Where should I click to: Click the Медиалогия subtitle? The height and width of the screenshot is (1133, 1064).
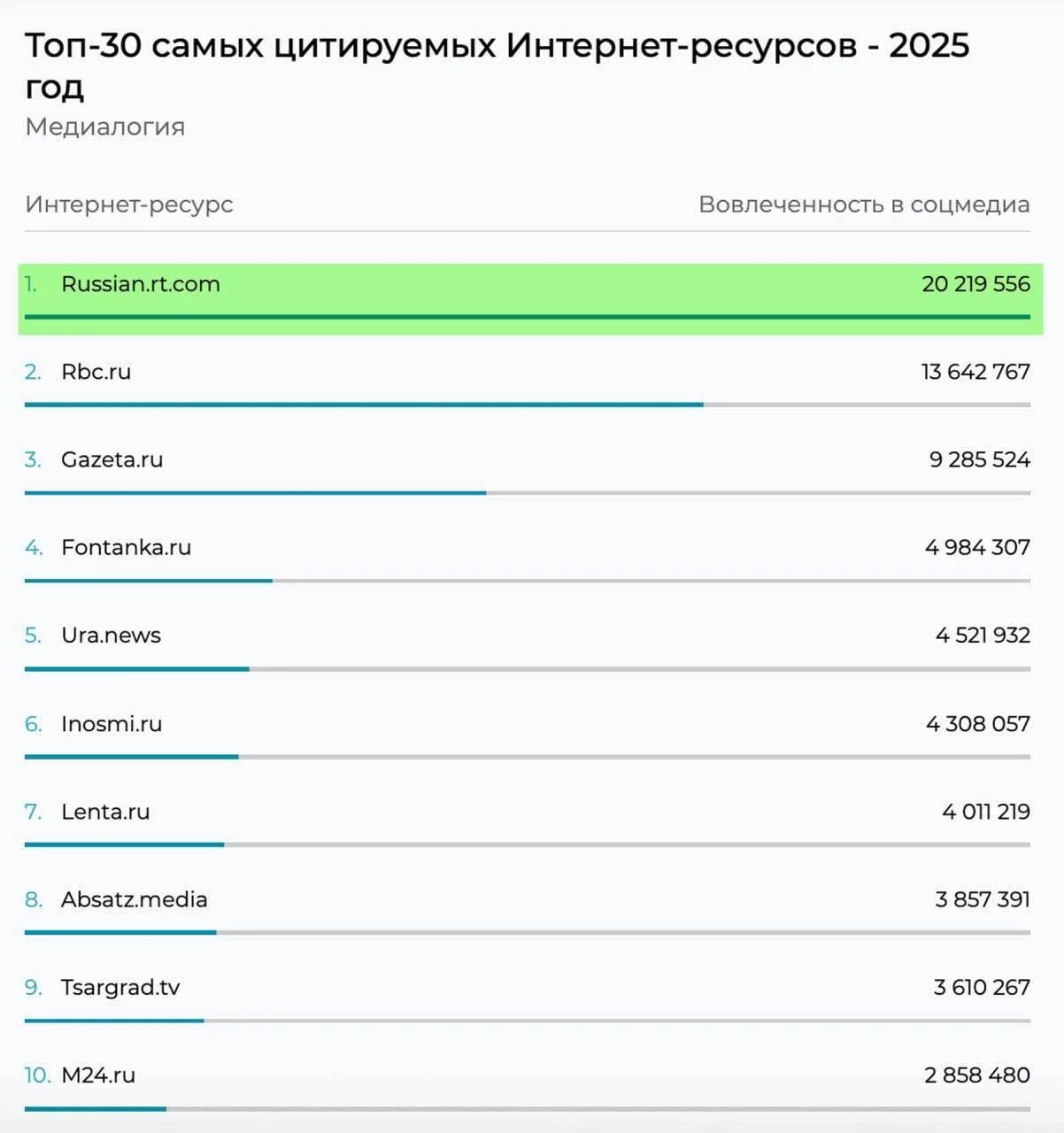105,127
